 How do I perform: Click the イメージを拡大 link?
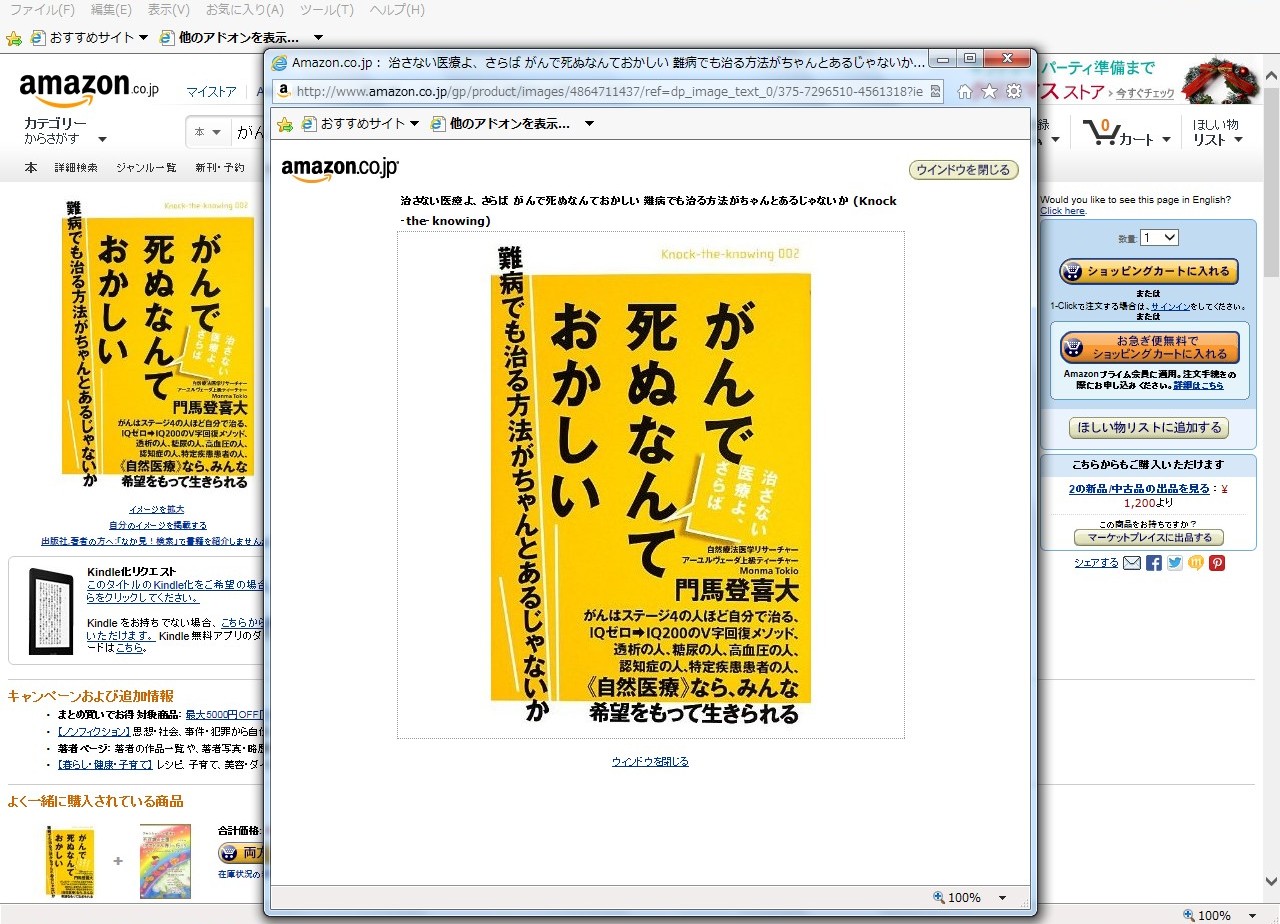pyautogui.click(x=156, y=509)
